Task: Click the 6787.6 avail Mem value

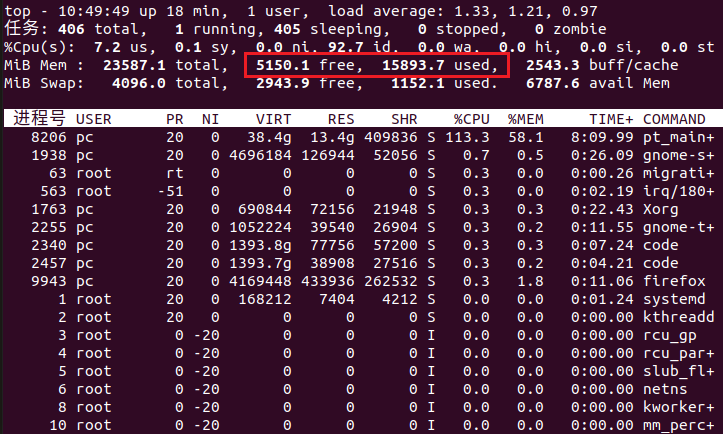Action: (552, 83)
